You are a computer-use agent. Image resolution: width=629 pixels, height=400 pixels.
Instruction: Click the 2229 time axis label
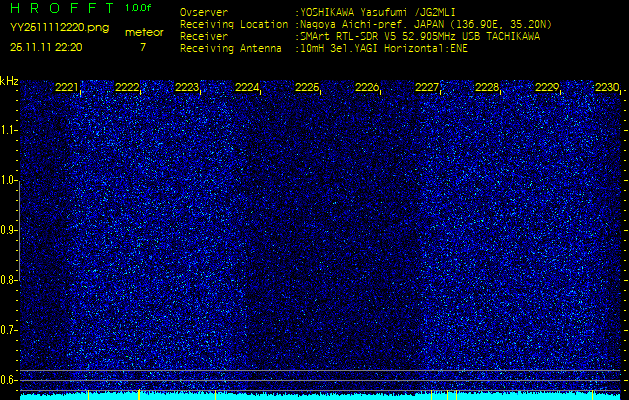point(547,87)
